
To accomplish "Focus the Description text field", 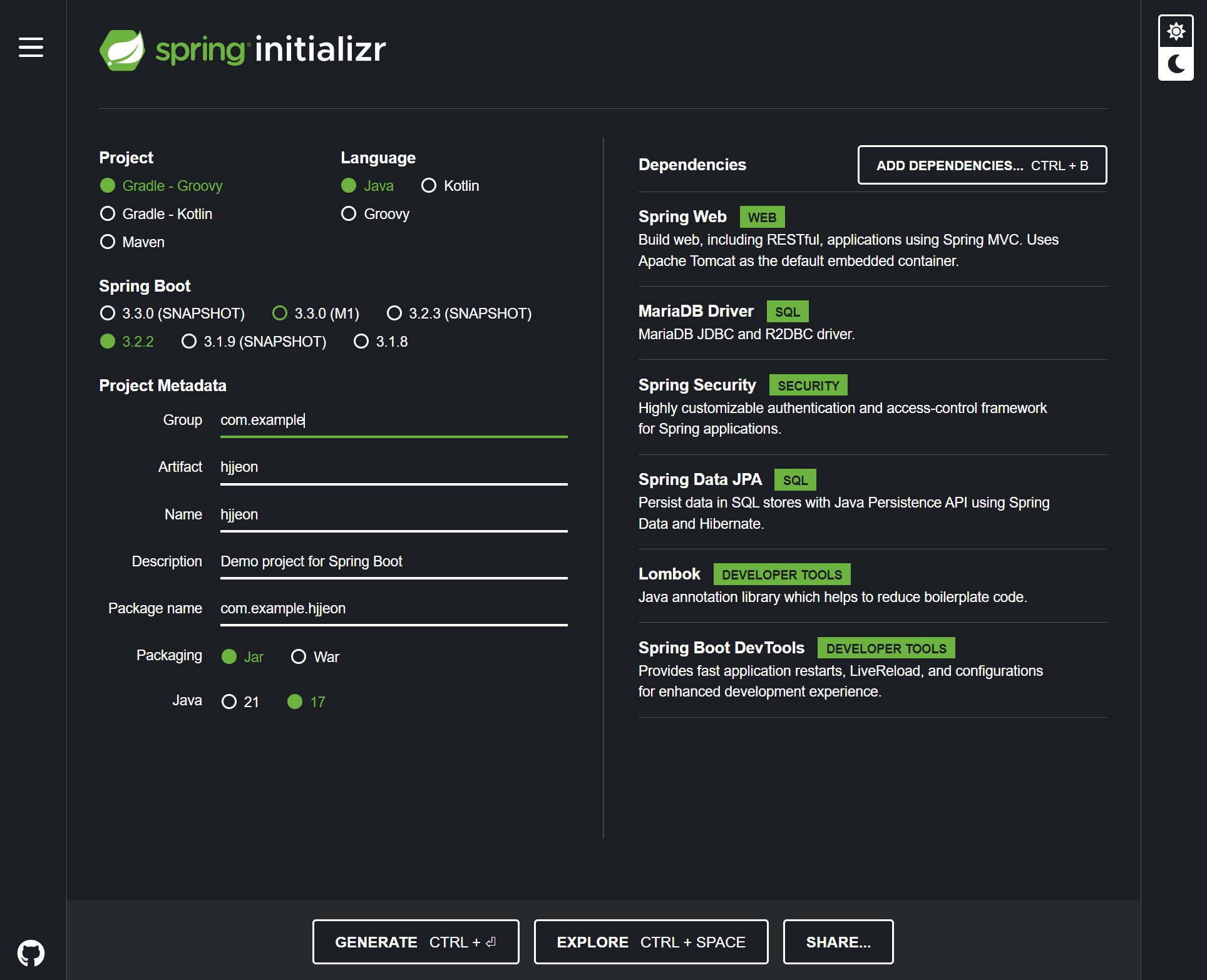I will (x=393, y=561).
